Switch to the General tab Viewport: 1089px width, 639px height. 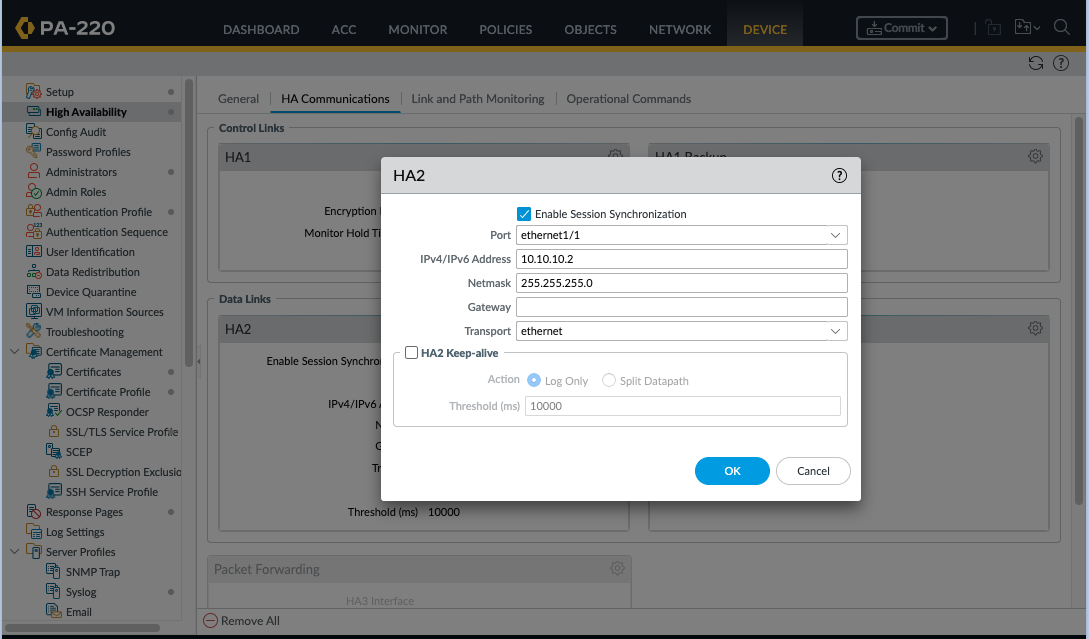tap(238, 99)
